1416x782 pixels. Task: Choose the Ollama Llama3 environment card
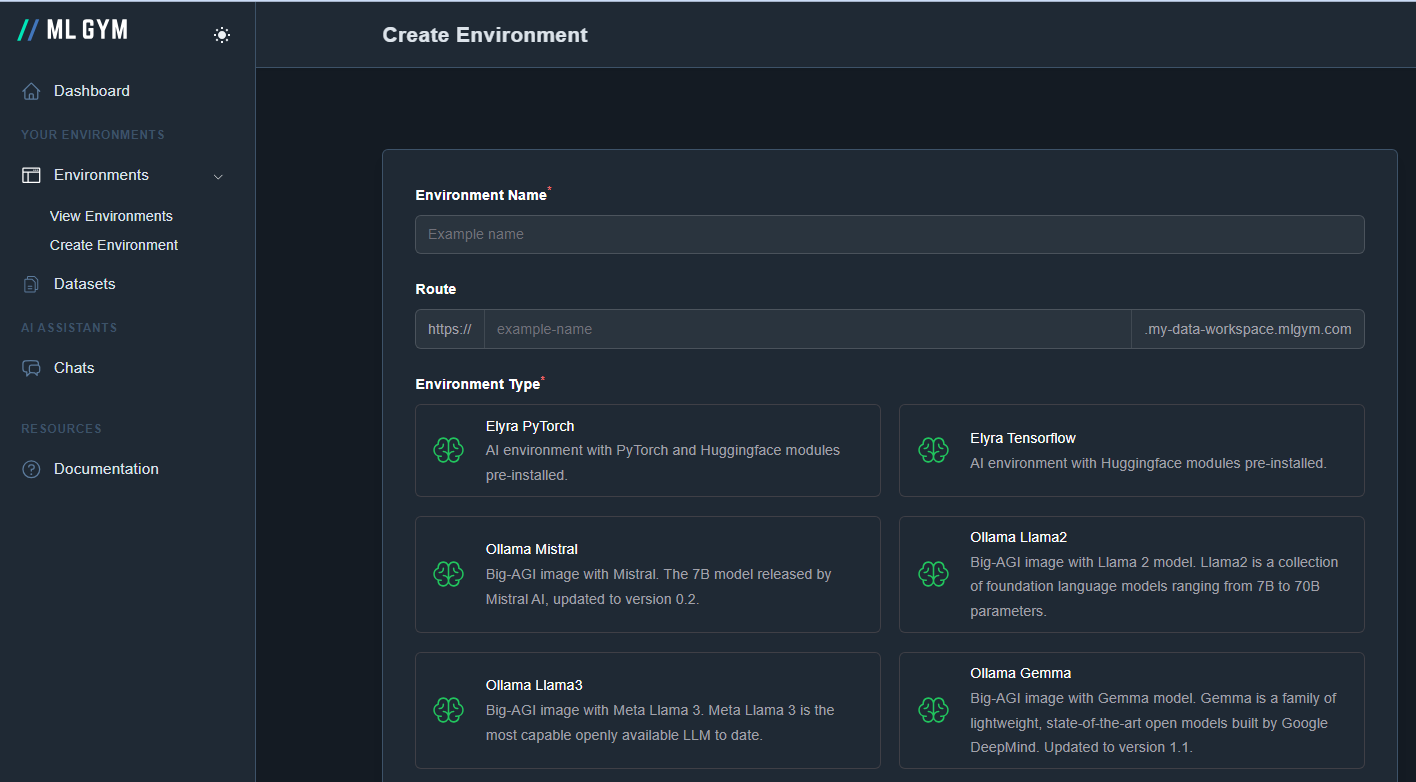coord(647,710)
